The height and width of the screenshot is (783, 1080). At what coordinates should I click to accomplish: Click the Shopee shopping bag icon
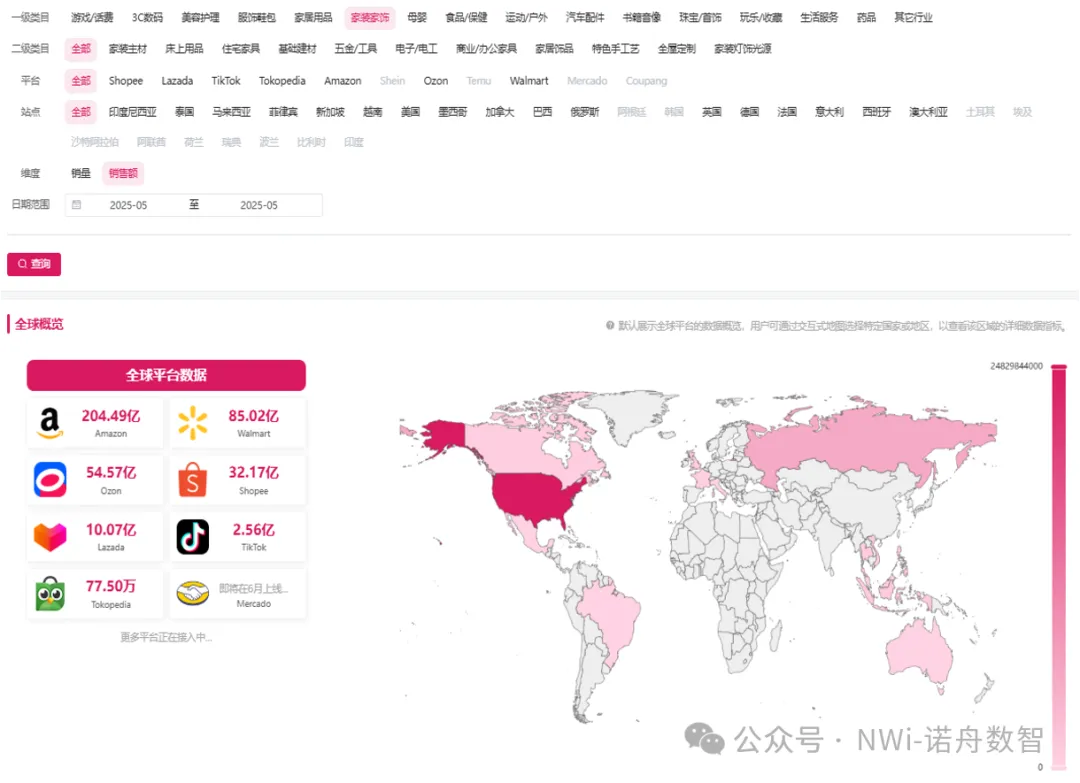coord(193,480)
